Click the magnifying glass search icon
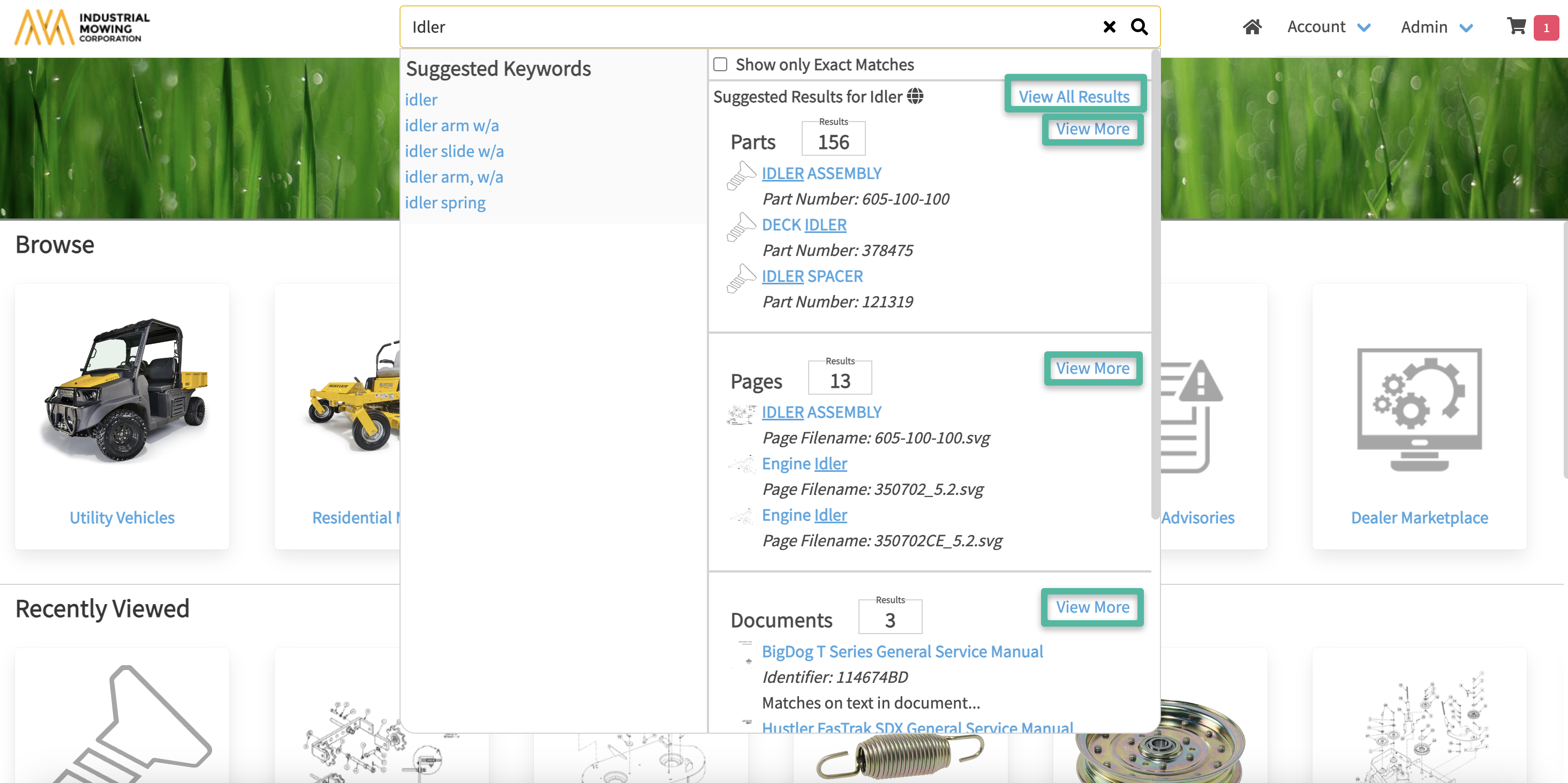Image resolution: width=1568 pixels, height=783 pixels. click(x=1139, y=27)
